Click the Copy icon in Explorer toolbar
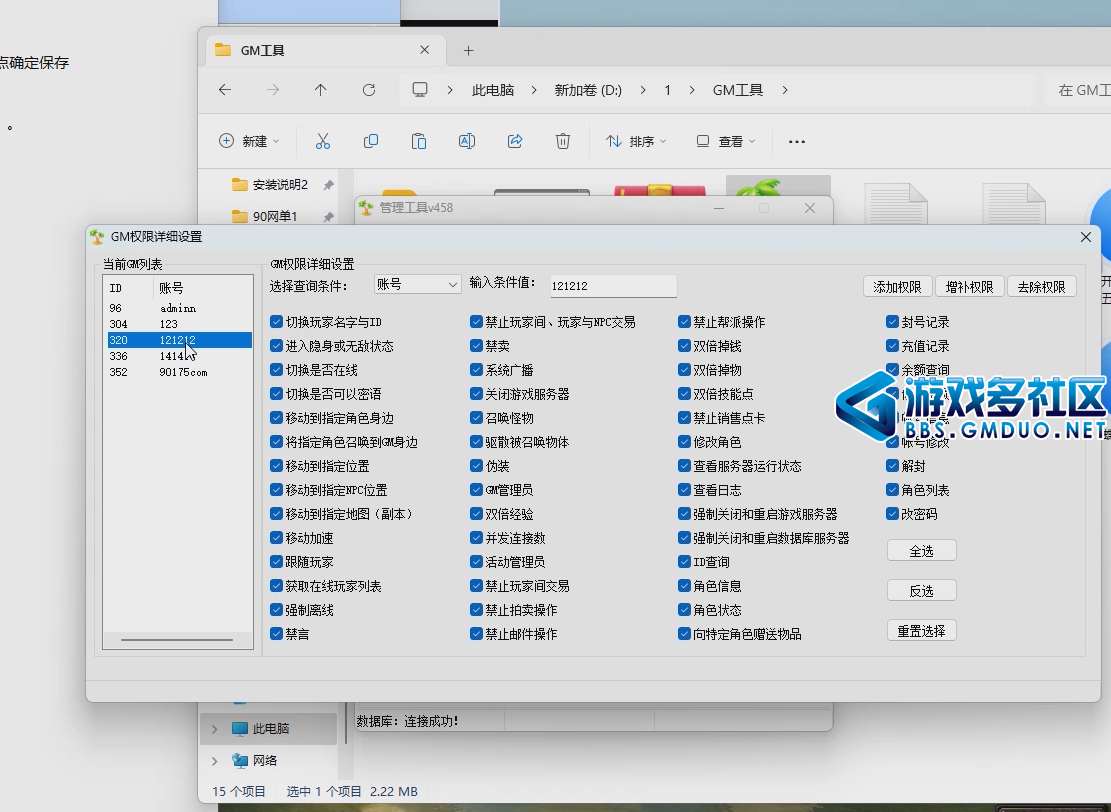The image size is (1111, 812). point(371,142)
